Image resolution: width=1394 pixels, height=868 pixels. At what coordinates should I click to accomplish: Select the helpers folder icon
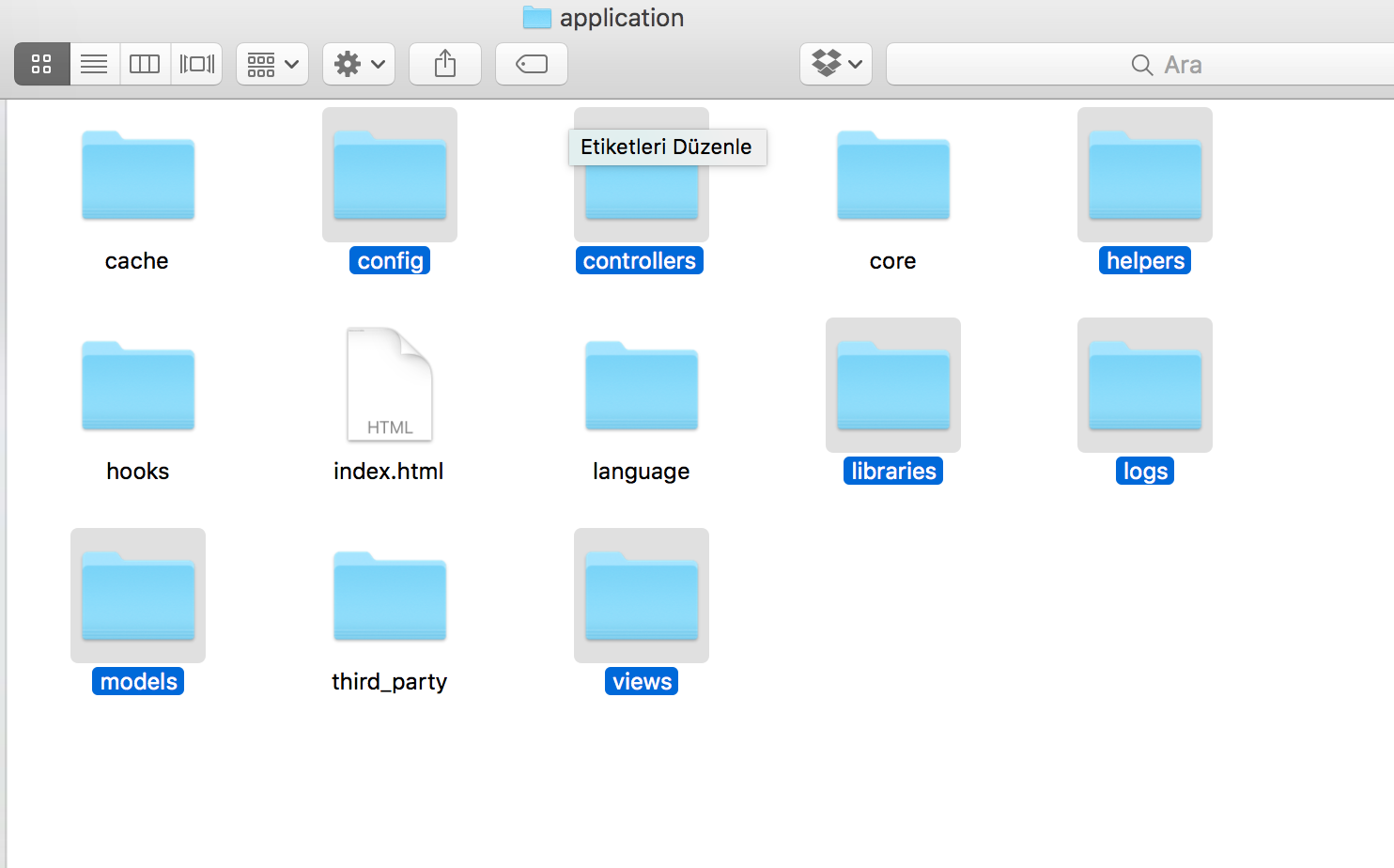pyautogui.click(x=1145, y=176)
